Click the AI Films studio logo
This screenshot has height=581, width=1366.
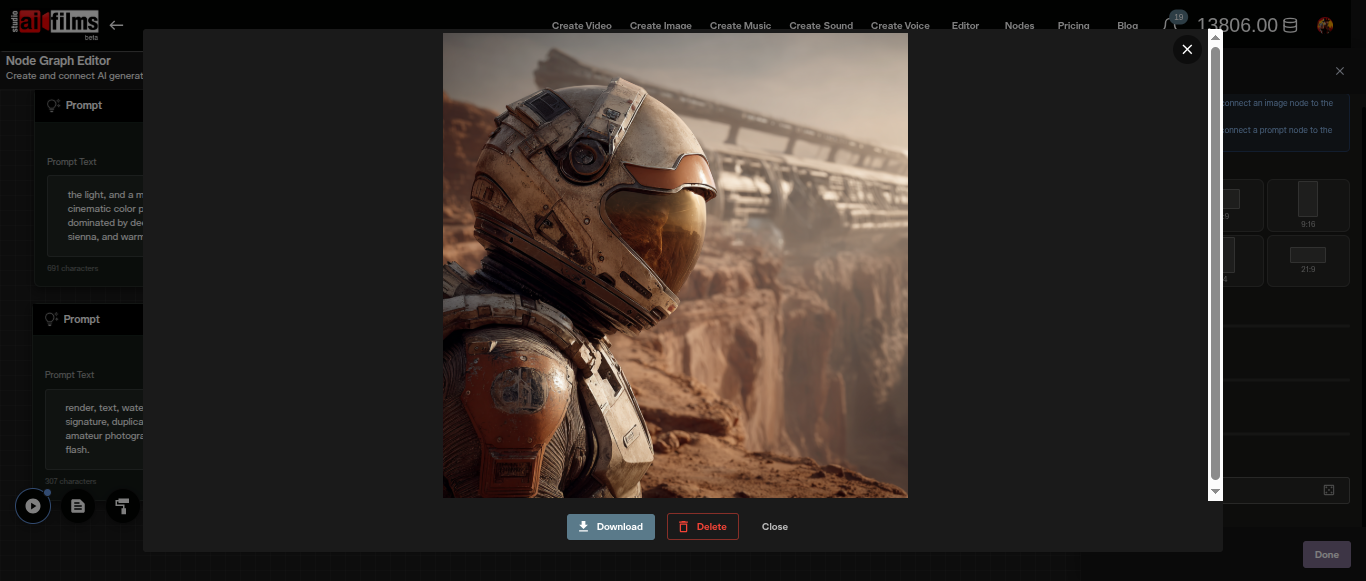coord(55,23)
